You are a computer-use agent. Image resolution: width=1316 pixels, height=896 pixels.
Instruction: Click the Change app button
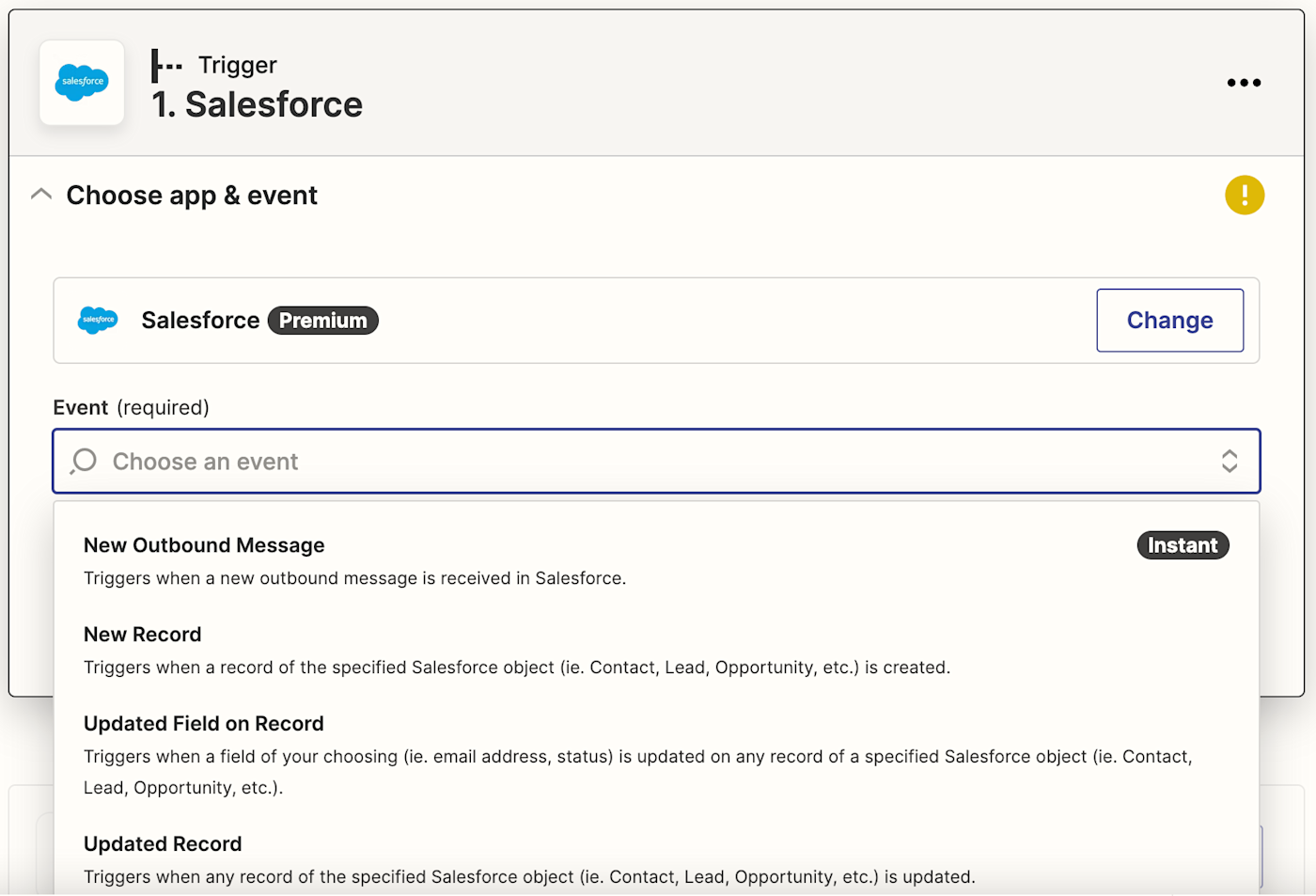pos(1169,321)
